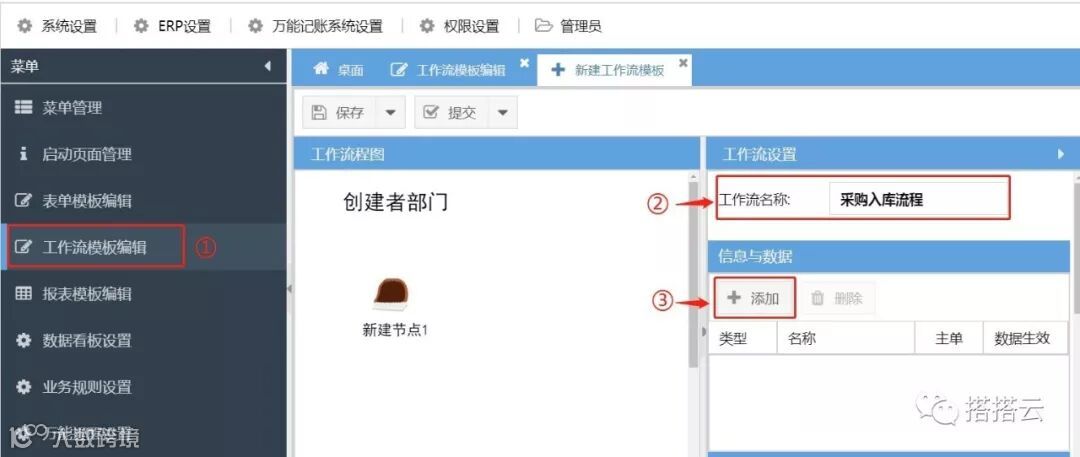
Task: Click the 保存 button
Action: (x=340, y=112)
